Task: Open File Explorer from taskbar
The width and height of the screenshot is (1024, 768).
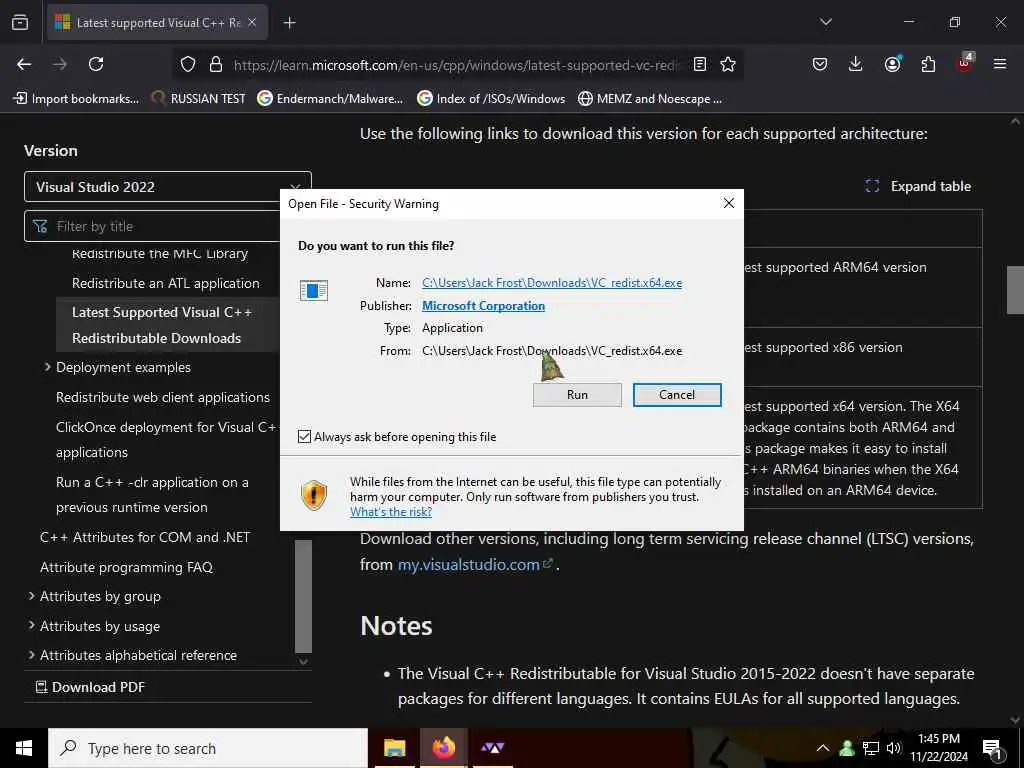Action: coord(394,748)
